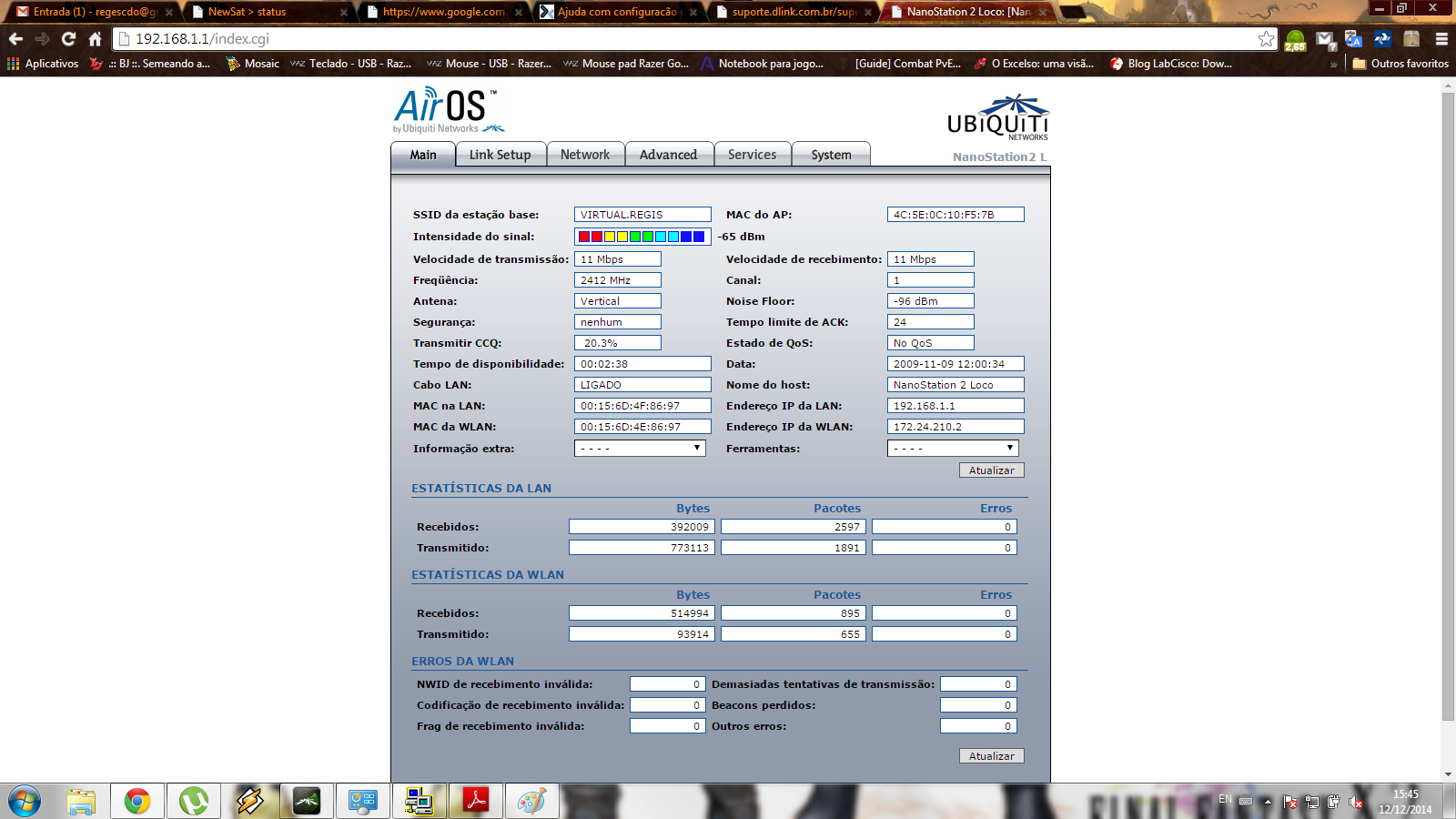
Task: Click the EN language indicator
Action: [x=1225, y=799]
